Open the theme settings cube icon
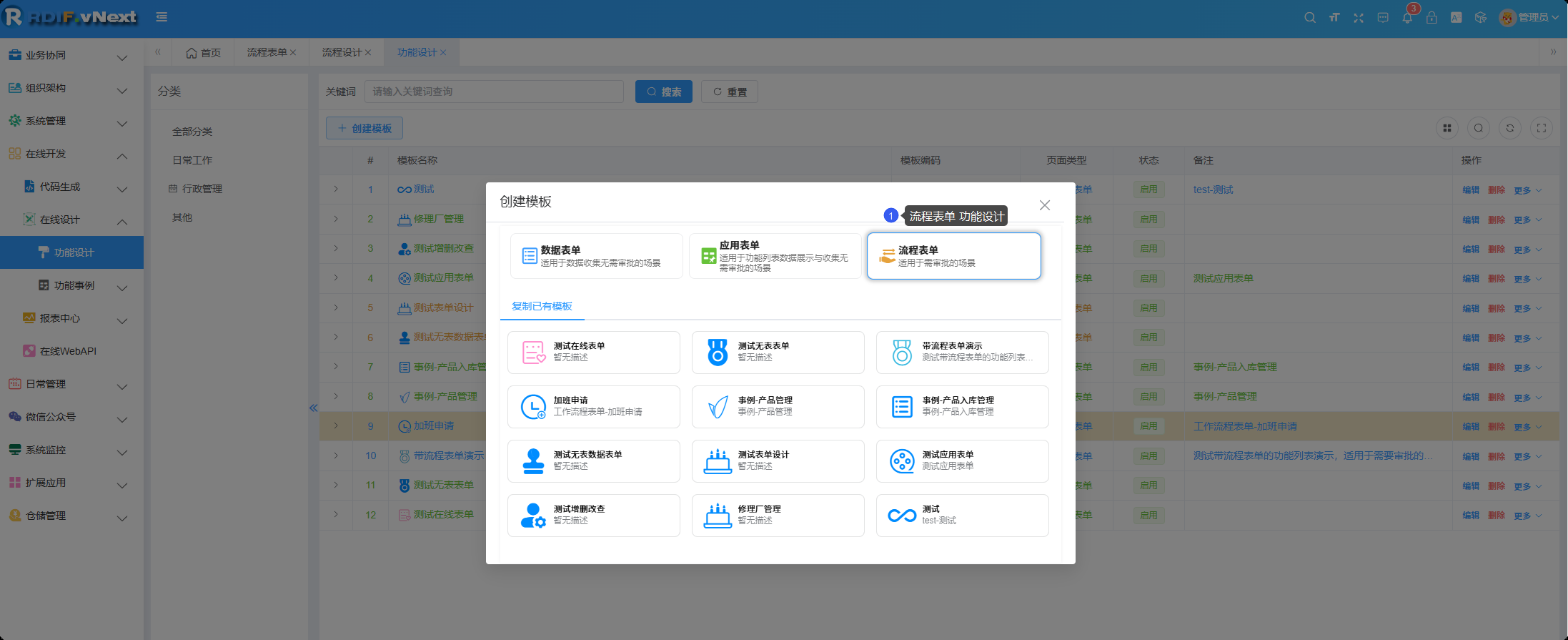Image resolution: width=1568 pixels, height=640 pixels. (x=1480, y=18)
